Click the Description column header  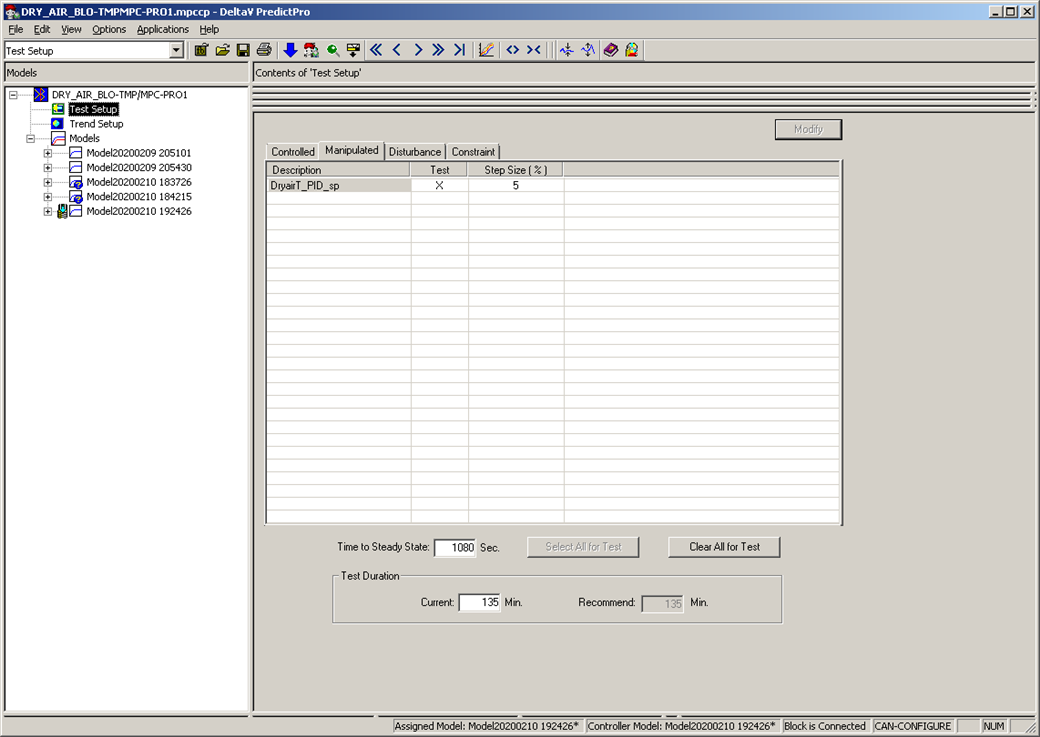pyautogui.click(x=338, y=170)
